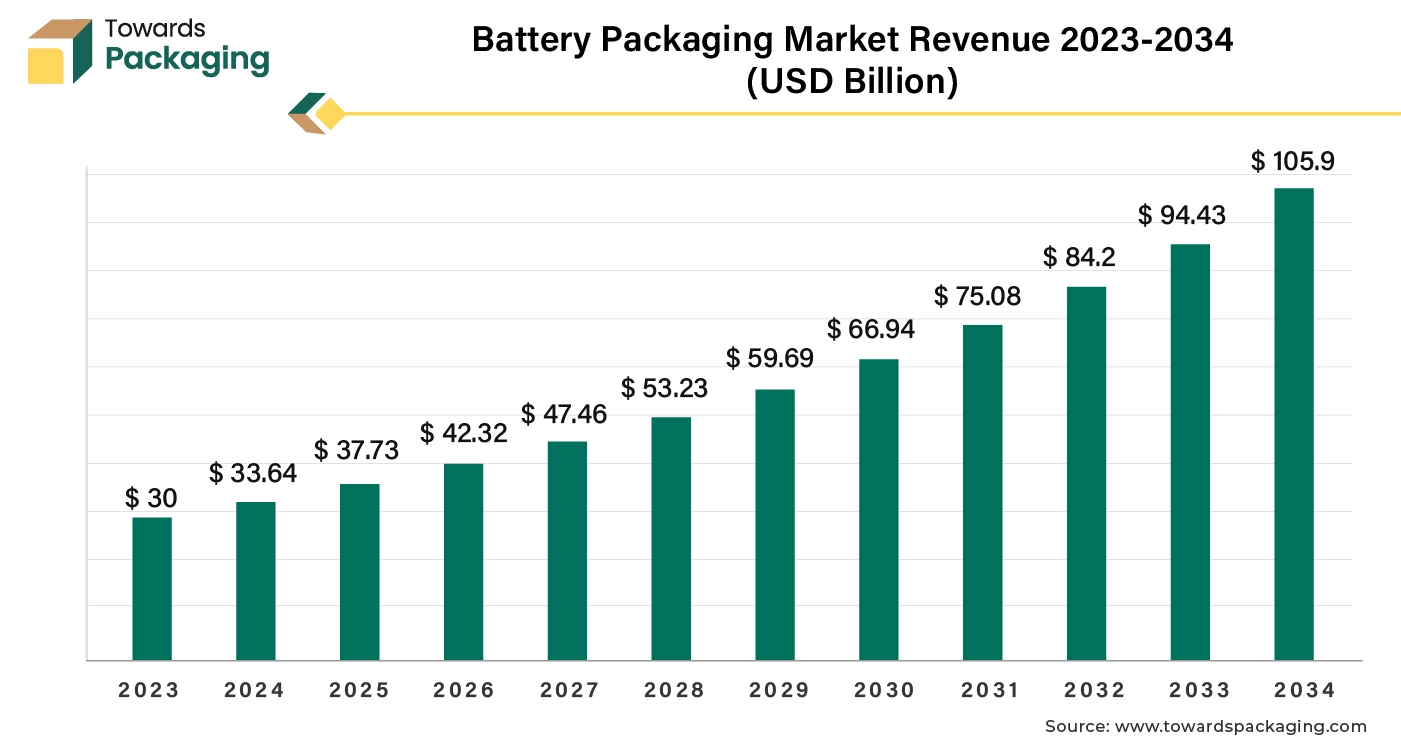Viewport: 1401px width, 751px height.
Task: Select the 2030 bar
Action: [x=879, y=510]
